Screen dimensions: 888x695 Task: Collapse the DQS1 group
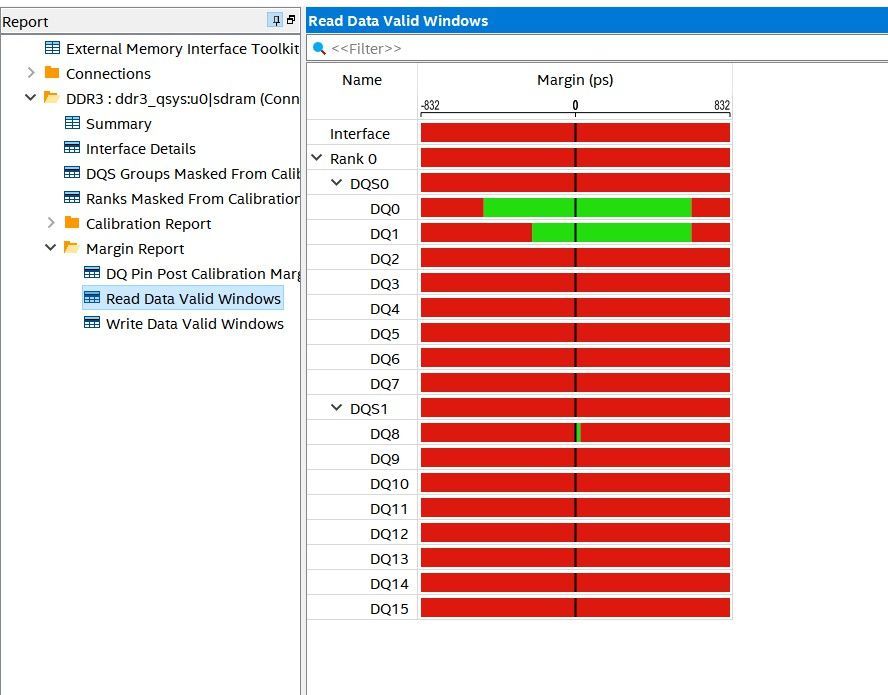[x=336, y=408]
